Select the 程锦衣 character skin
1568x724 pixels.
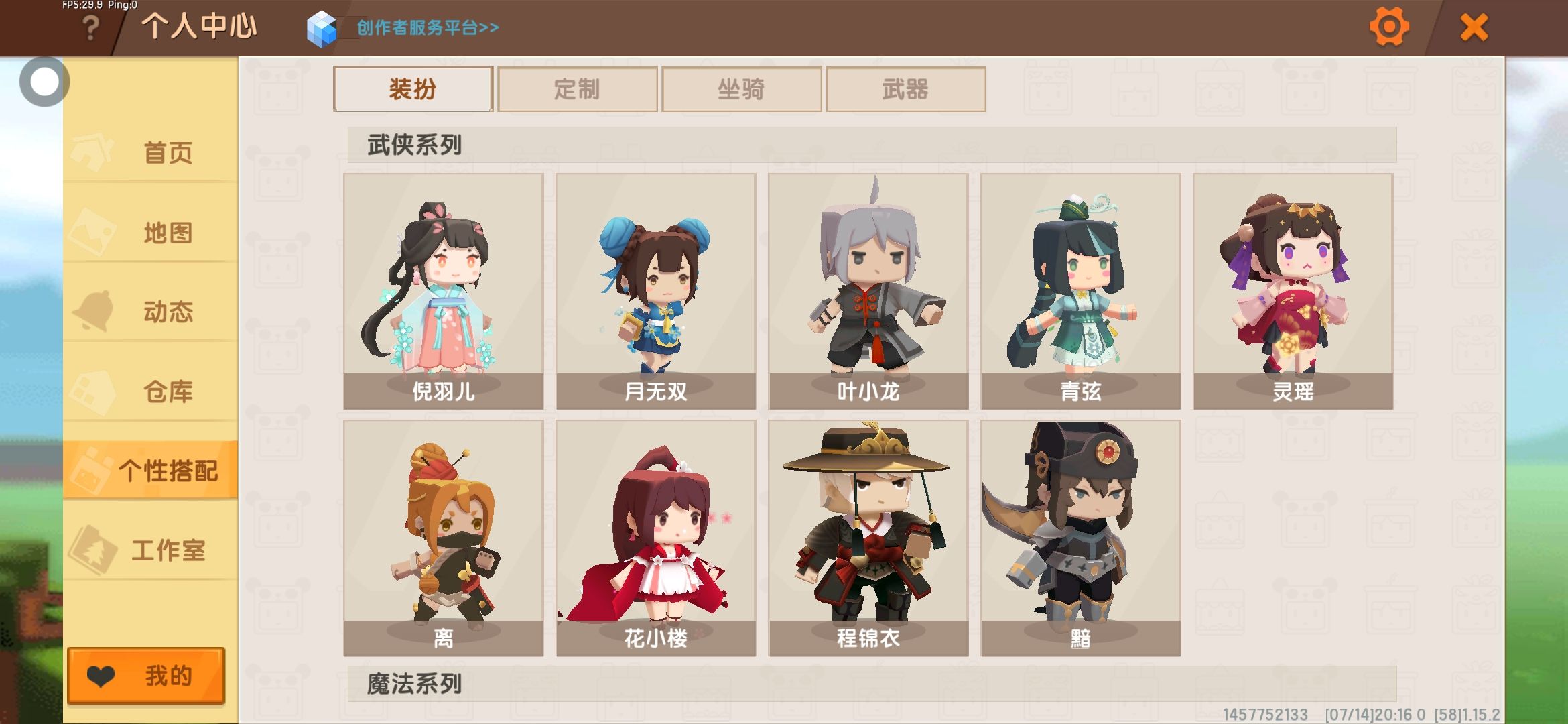click(868, 538)
